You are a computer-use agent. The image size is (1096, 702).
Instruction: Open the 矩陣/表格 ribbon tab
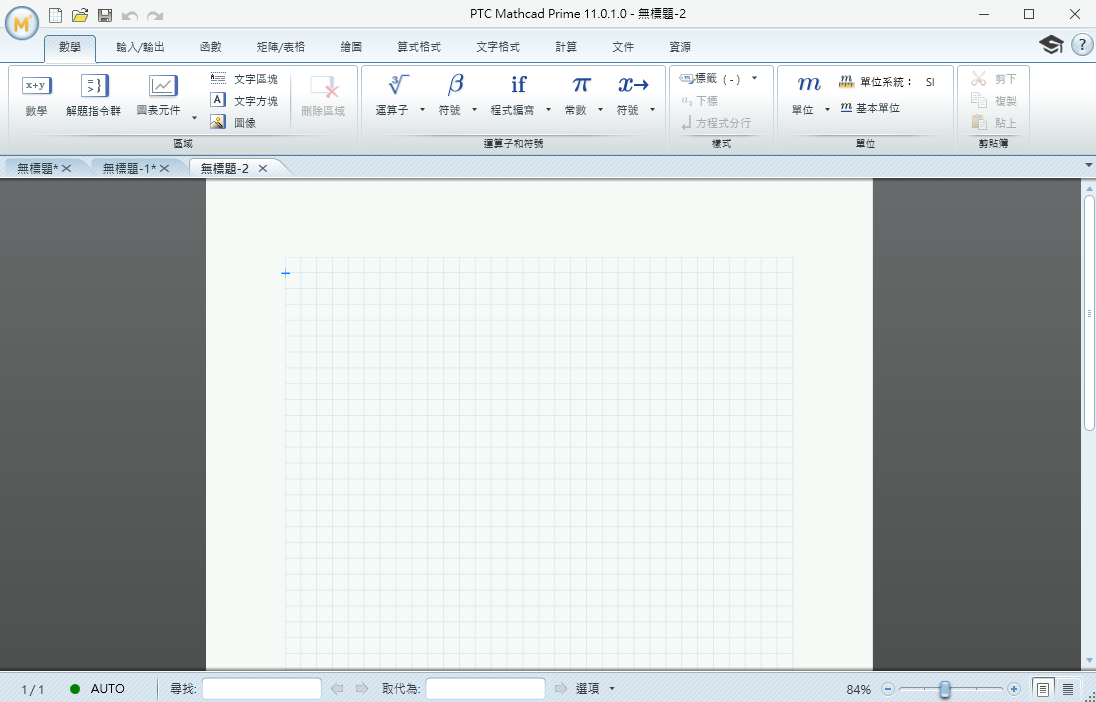(x=280, y=47)
